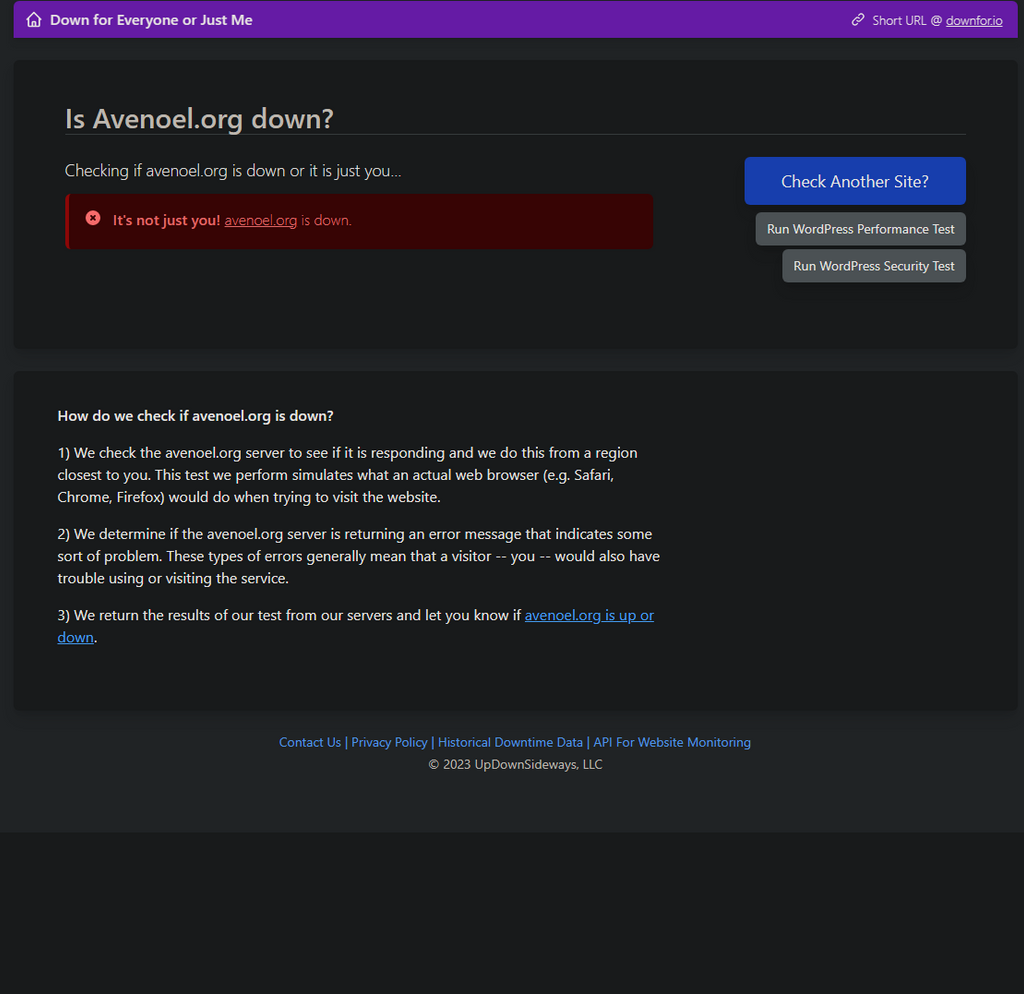Screen dimensions: 1024x994
Task: Follow the 'avenoel.org is up or down' link
Action: pos(589,615)
